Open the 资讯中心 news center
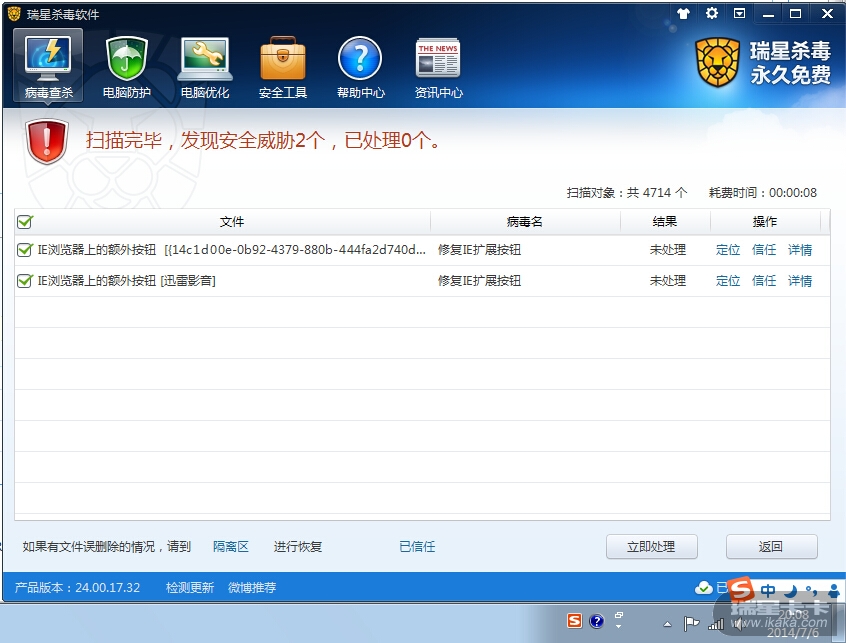 pyautogui.click(x=438, y=66)
